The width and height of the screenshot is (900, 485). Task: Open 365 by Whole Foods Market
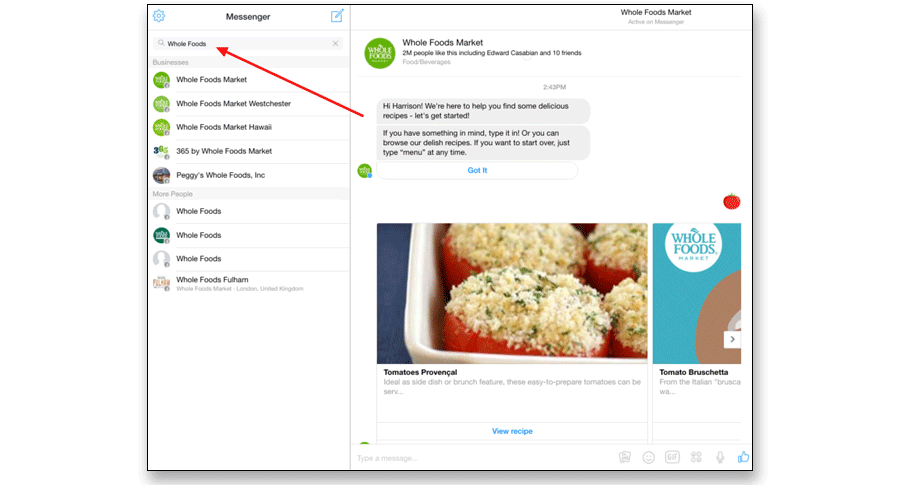251,152
